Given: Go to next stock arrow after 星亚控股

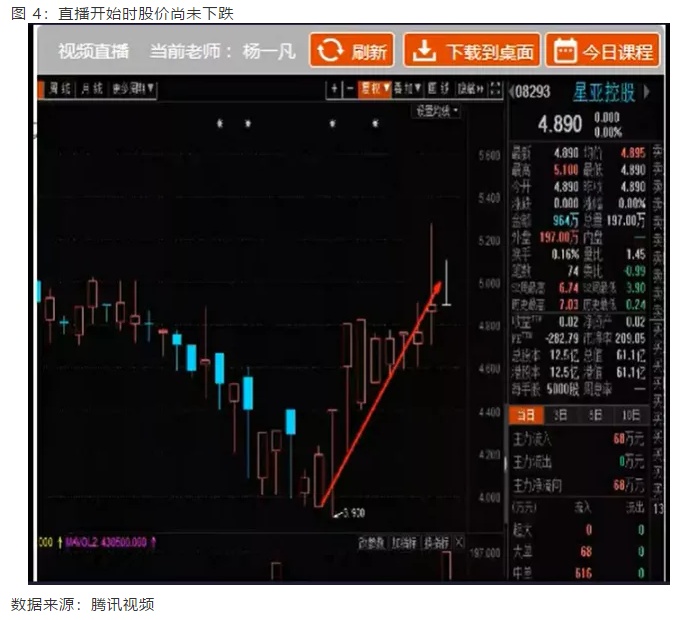Looking at the screenshot, I should pyautogui.click(x=647, y=92).
